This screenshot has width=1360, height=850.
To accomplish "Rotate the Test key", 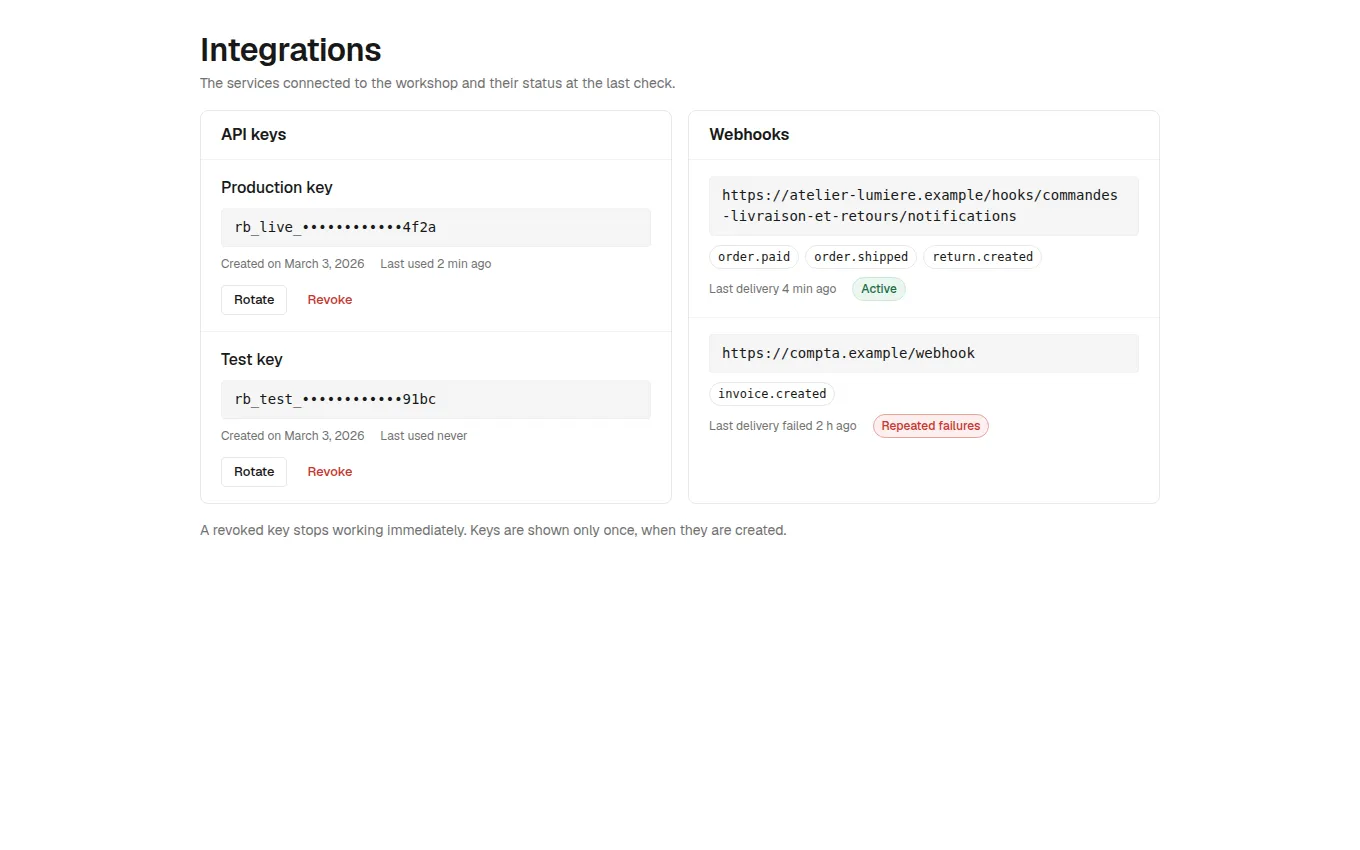I will pyautogui.click(x=254, y=472).
